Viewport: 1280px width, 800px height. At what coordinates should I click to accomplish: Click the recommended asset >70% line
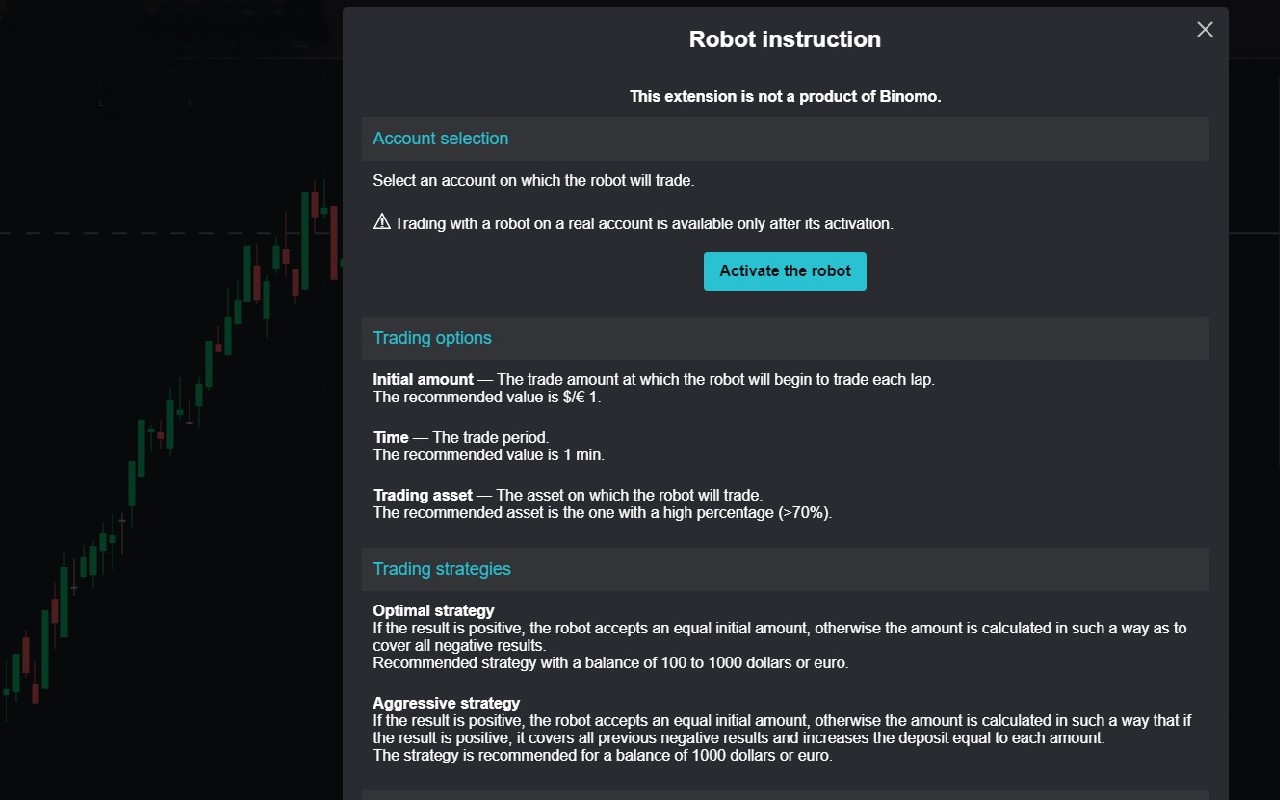tap(602, 512)
